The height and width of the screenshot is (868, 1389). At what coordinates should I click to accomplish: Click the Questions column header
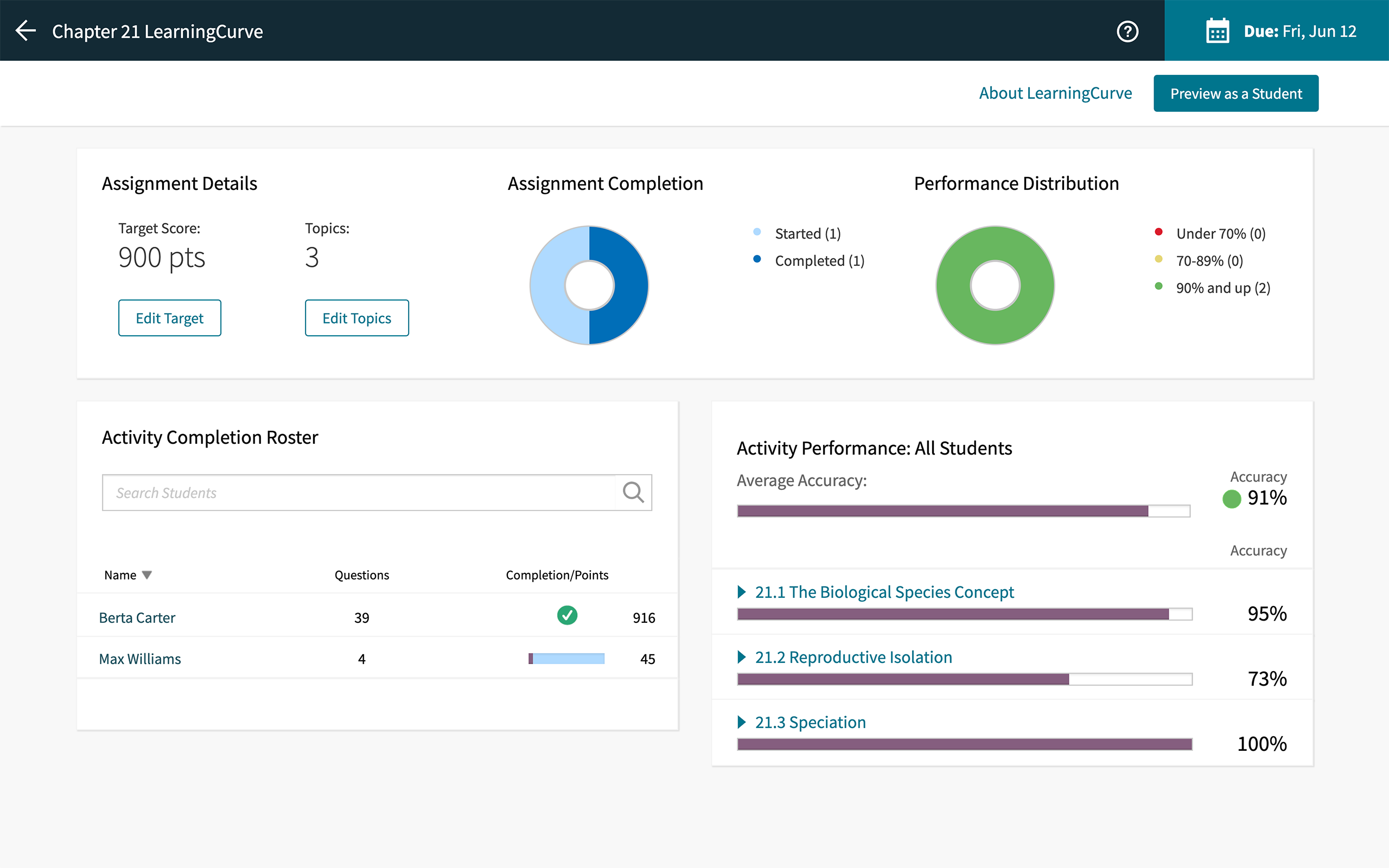tap(361, 575)
